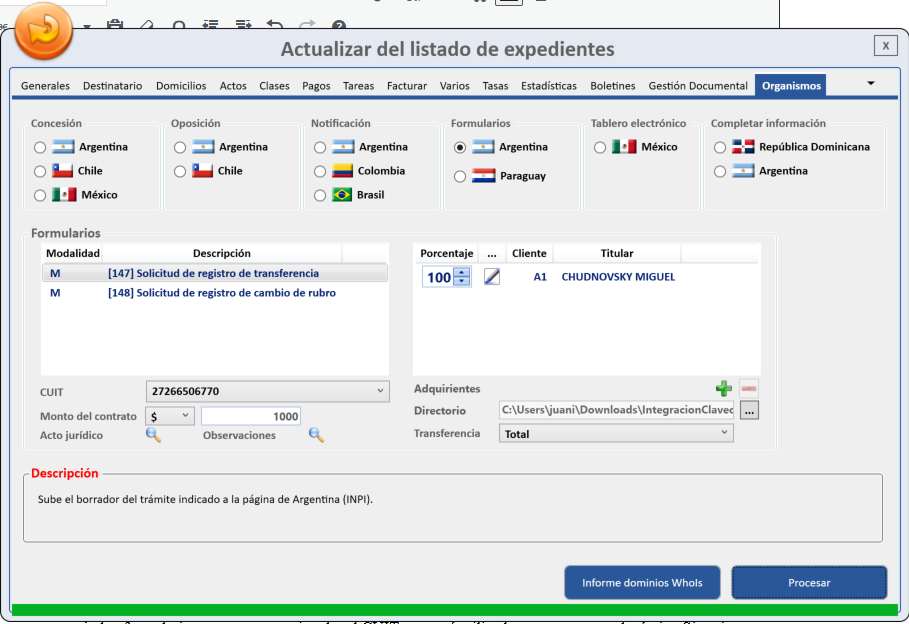Expand the CUIT dropdown
The height and width of the screenshot is (624, 909).
[x=381, y=391]
